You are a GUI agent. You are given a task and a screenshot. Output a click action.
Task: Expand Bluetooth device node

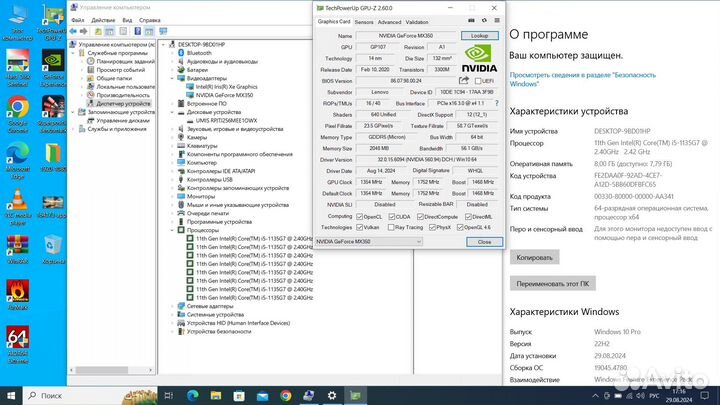[x=173, y=53]
